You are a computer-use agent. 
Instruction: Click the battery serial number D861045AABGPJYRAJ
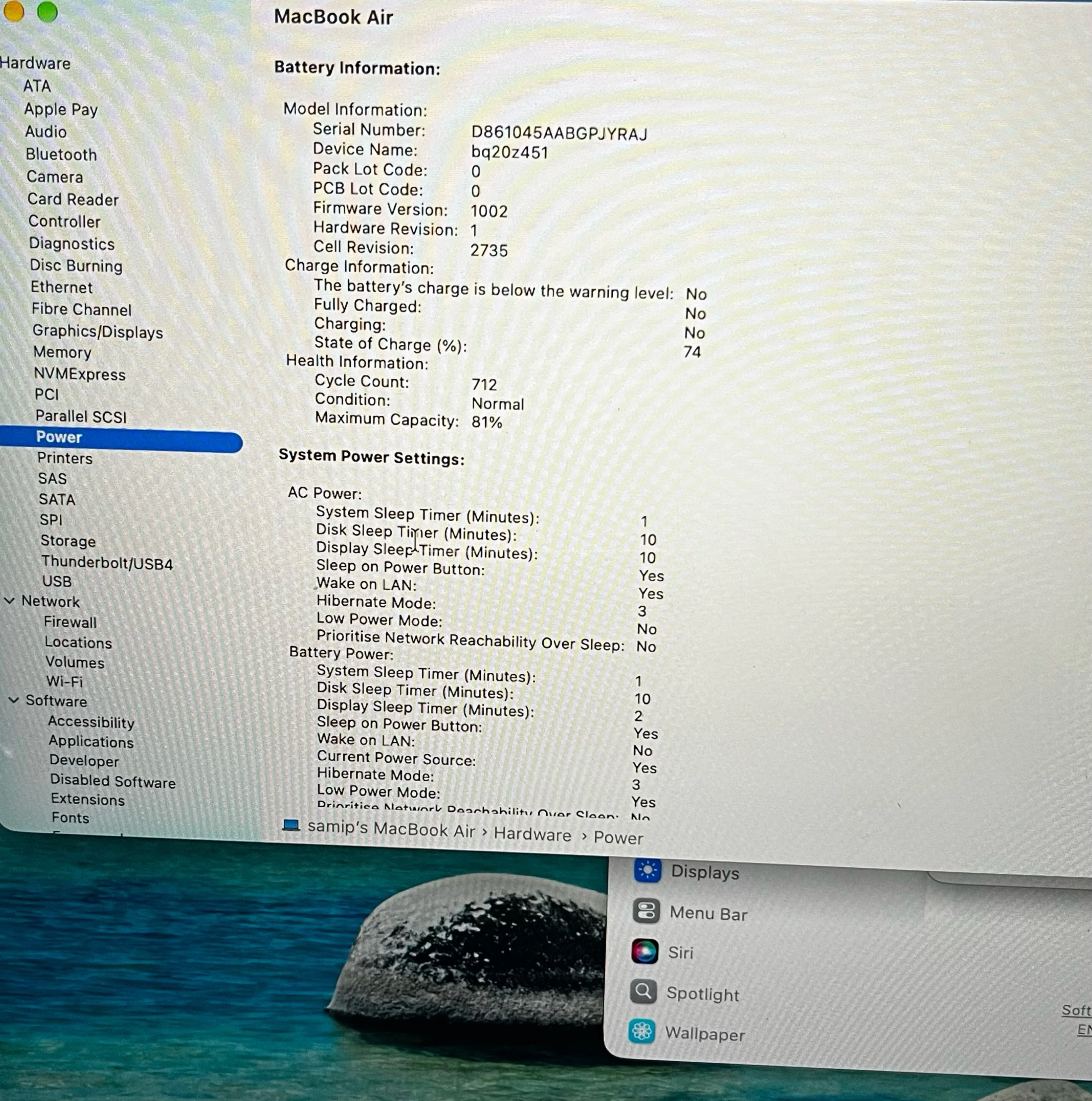point(559,134)
